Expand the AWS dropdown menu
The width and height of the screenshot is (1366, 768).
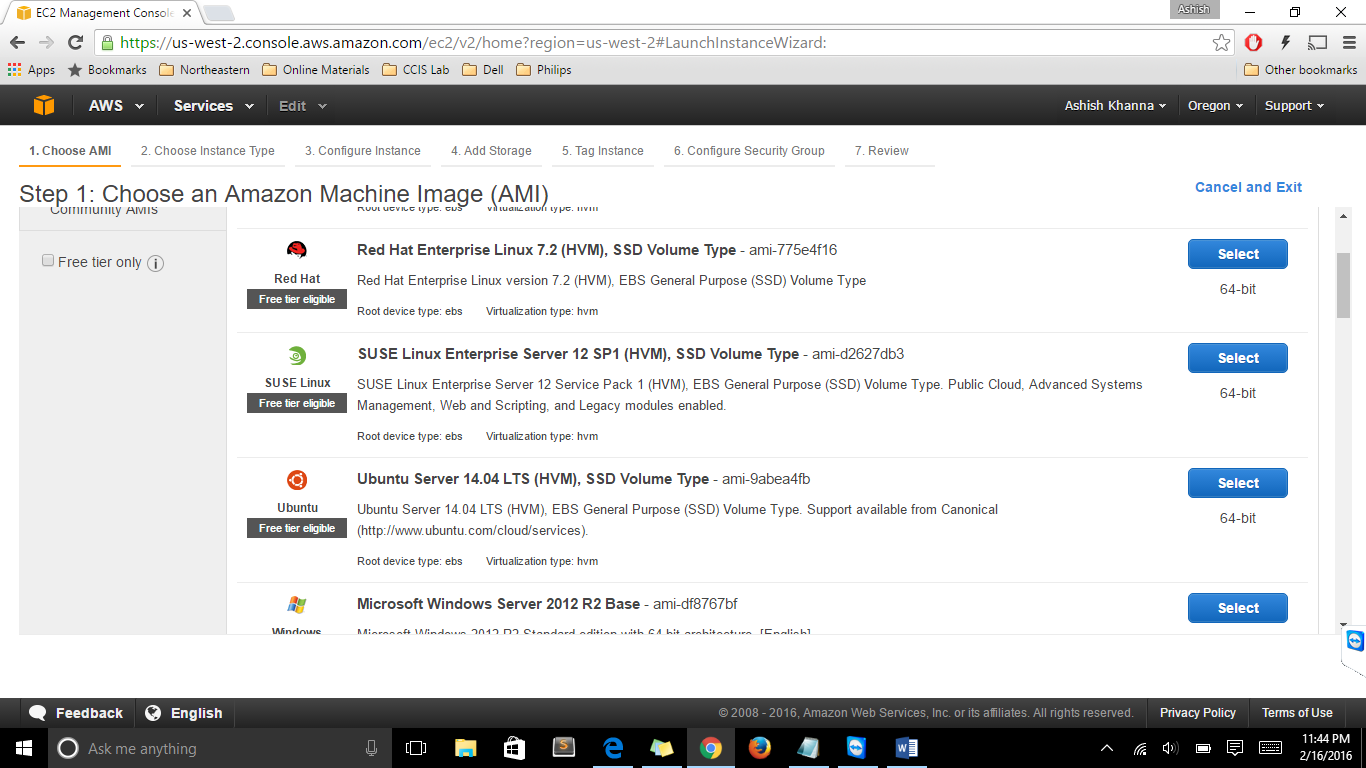pos(117,105)
